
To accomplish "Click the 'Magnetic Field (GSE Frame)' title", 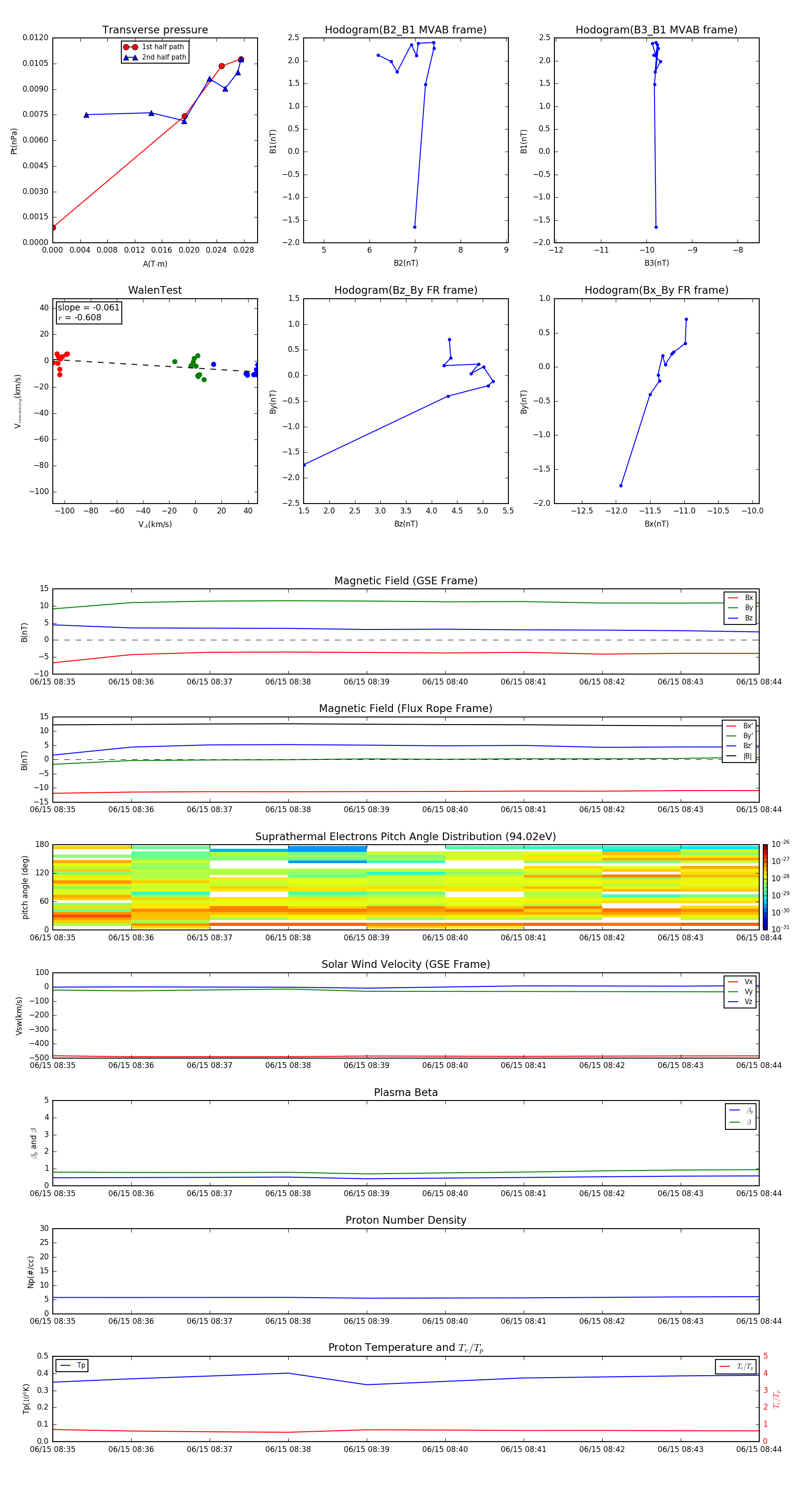I will pos(406,581).
